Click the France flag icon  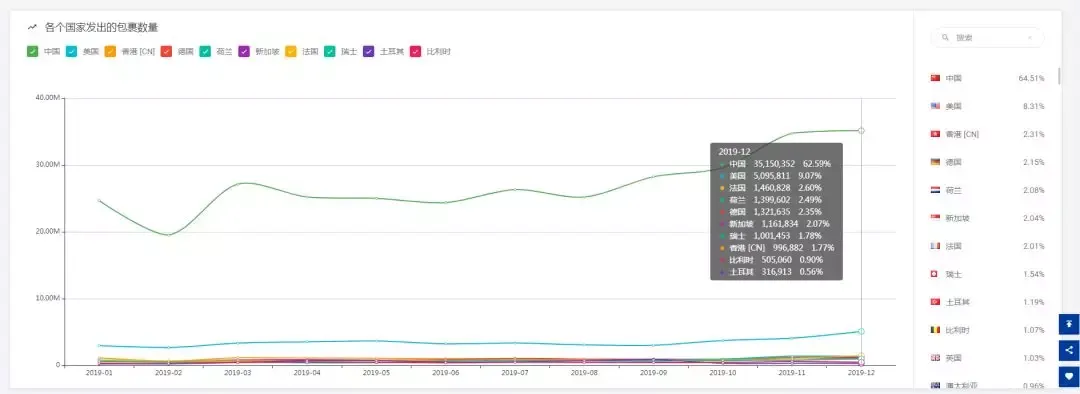[935, 246]
